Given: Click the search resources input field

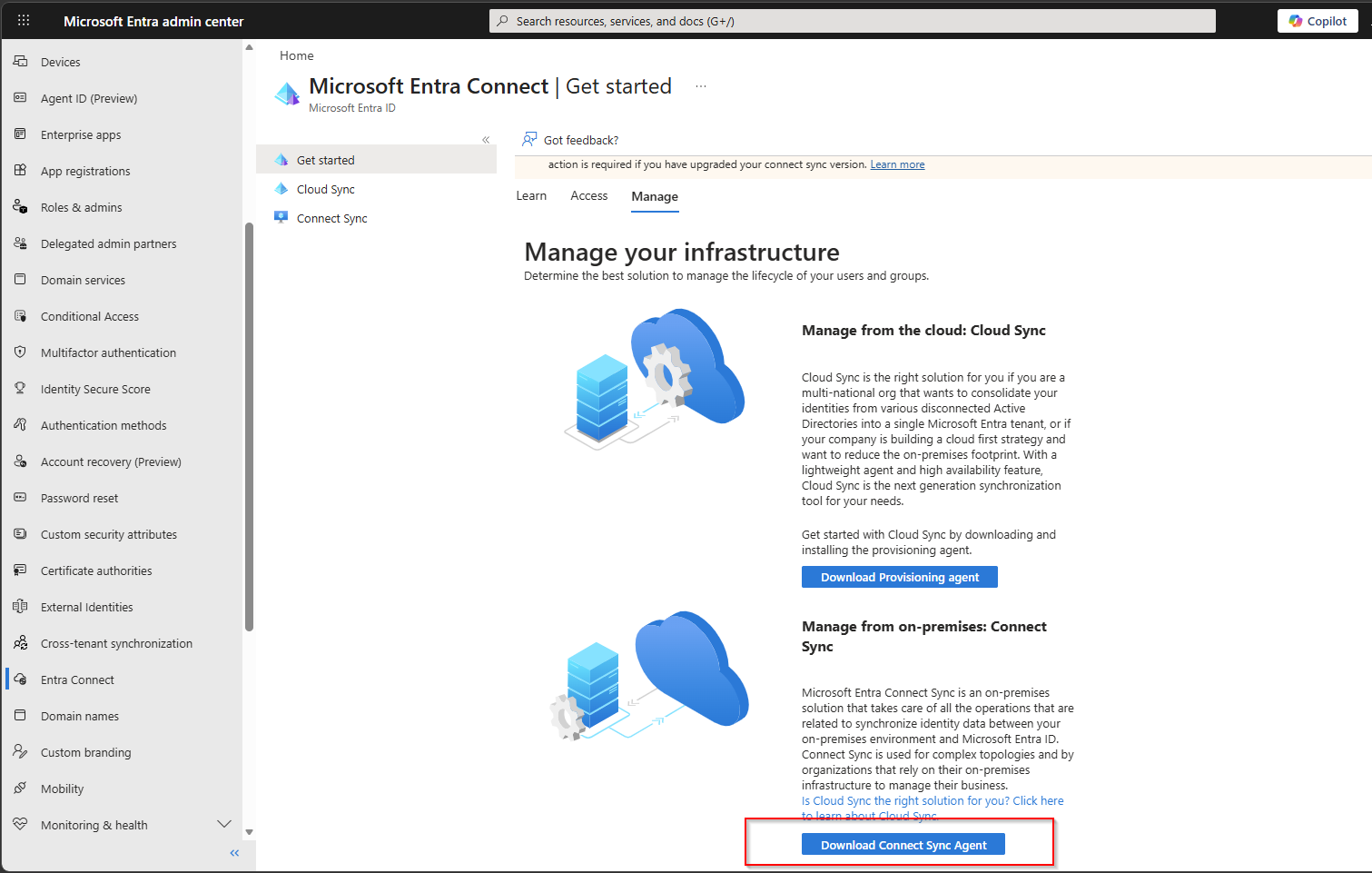Looking at the screenshot, I should click(852, 20).
